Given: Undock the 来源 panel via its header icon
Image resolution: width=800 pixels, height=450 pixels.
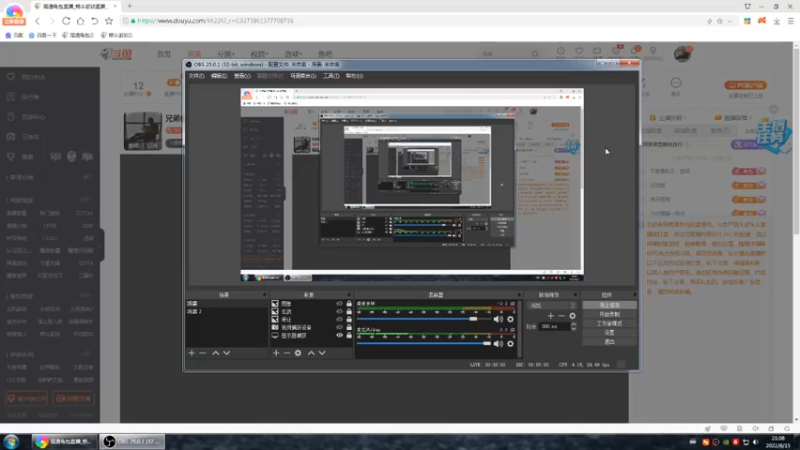Looking at the screenshot, I should (349, 295).
